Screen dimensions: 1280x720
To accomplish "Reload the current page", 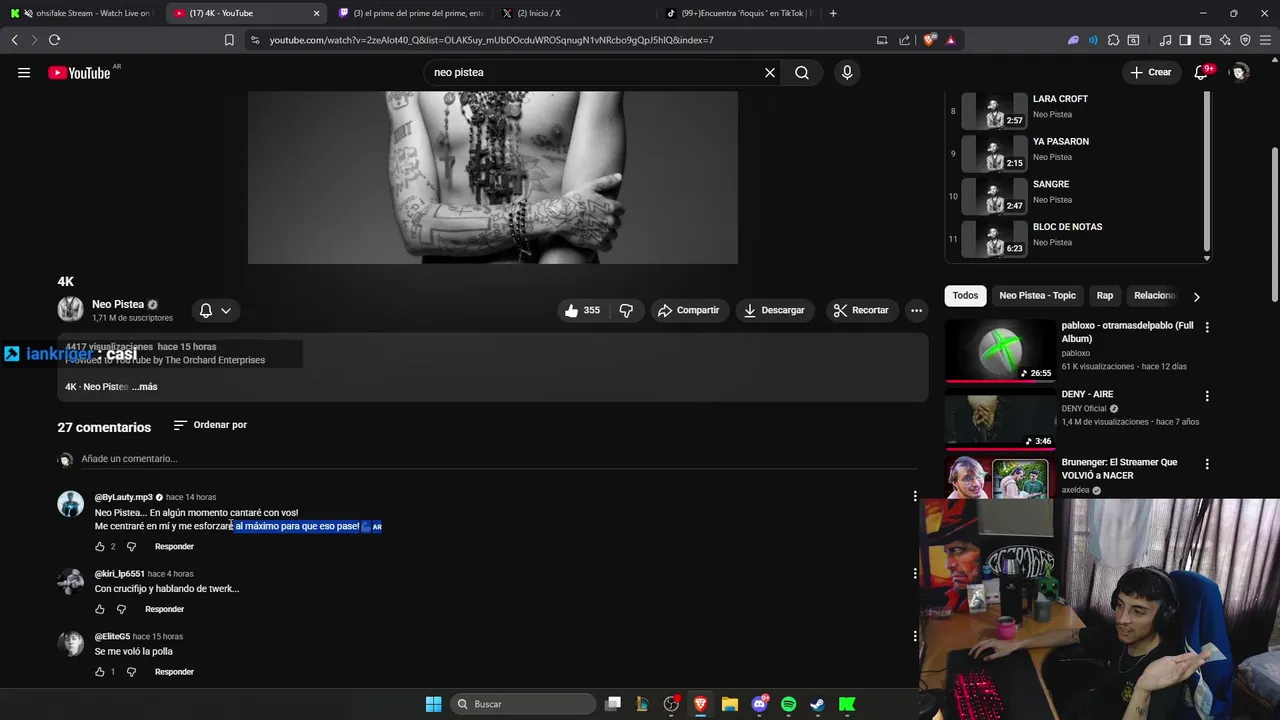I will point(54,40).
